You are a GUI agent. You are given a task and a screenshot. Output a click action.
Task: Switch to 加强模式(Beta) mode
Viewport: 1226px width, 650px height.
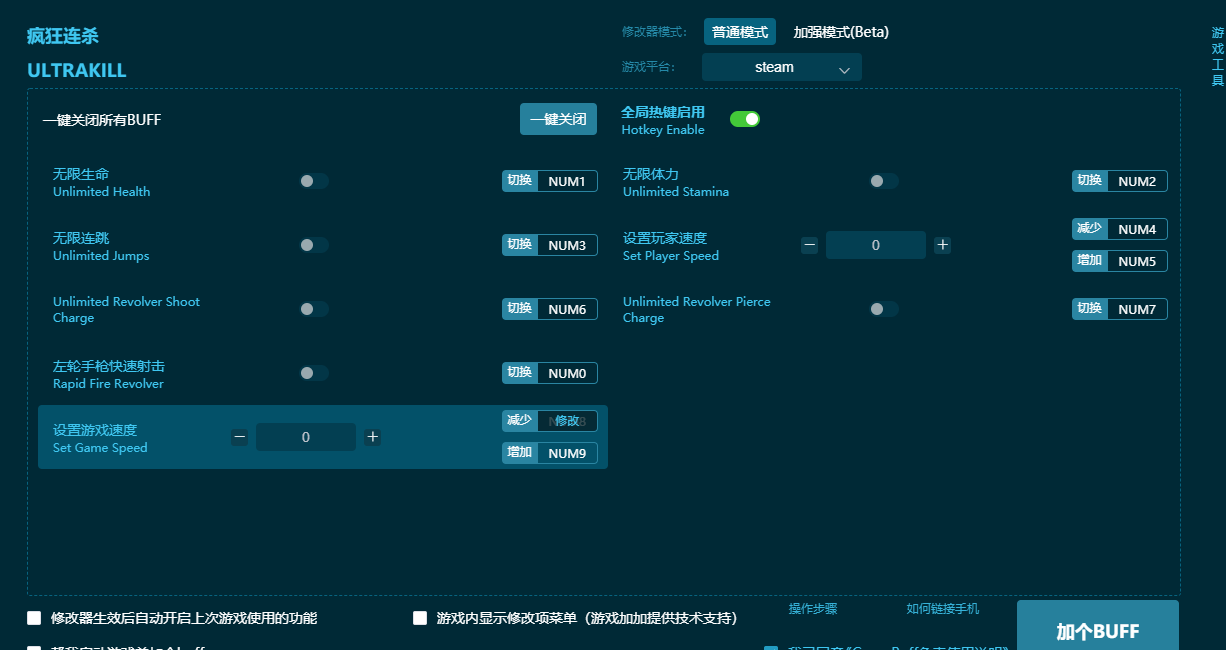pyautogui.click(x=842, y=31)
